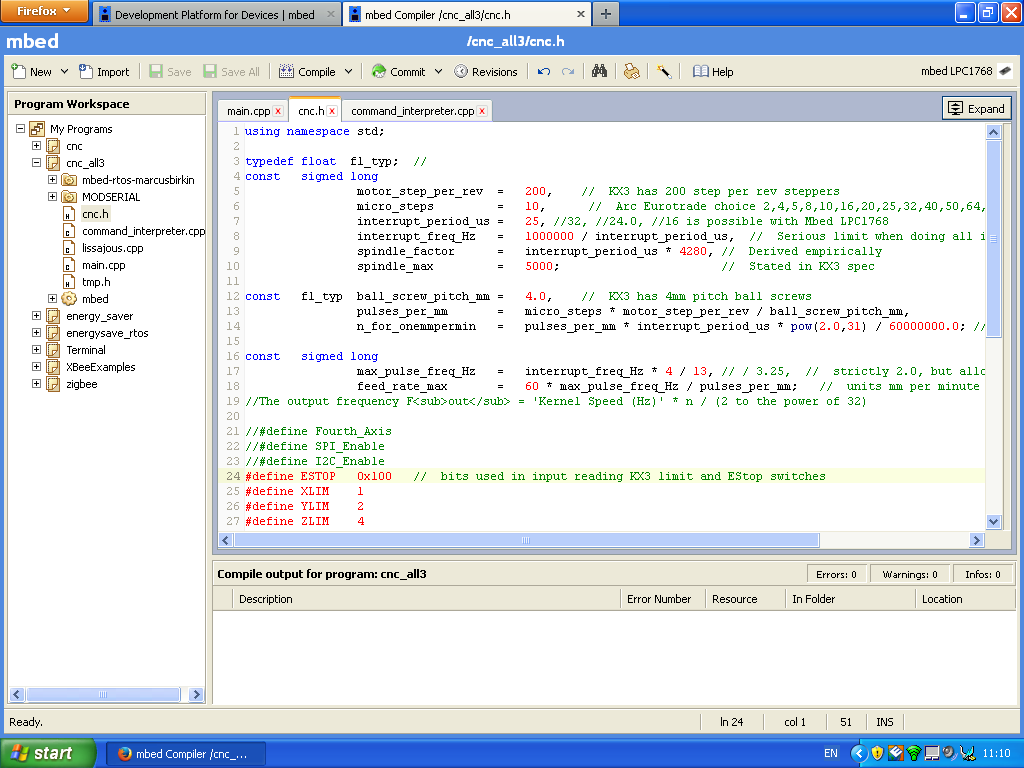1024x768 pixels.
Task: Collapse the My Programs tree root
Action: [x=20, y=129]
